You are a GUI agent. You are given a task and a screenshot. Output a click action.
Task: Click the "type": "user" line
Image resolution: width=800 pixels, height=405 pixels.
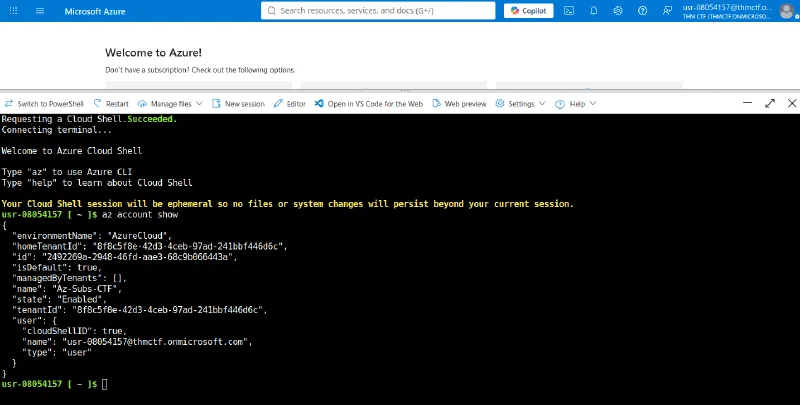[x=57, y=352]
